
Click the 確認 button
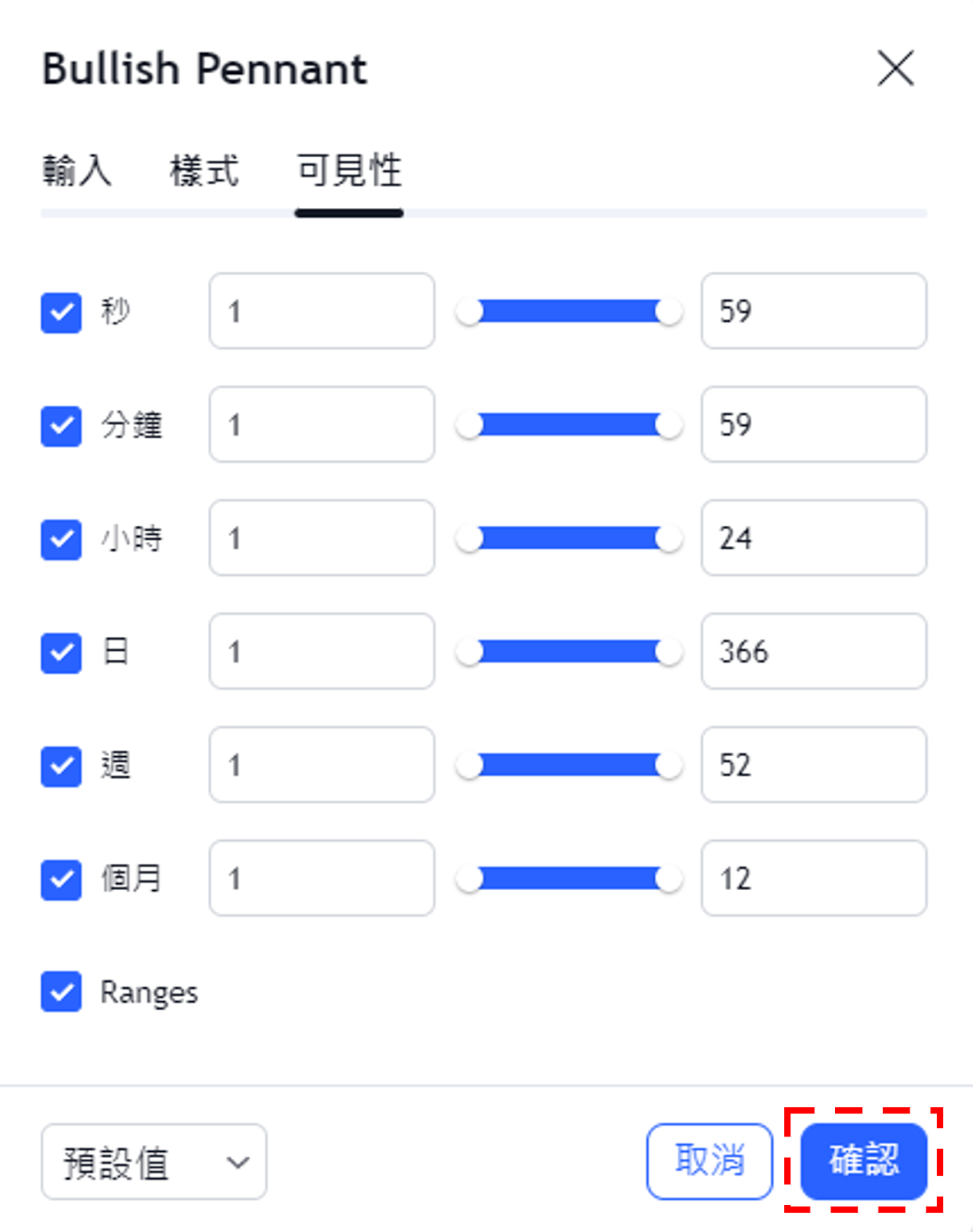(864, 1161)
